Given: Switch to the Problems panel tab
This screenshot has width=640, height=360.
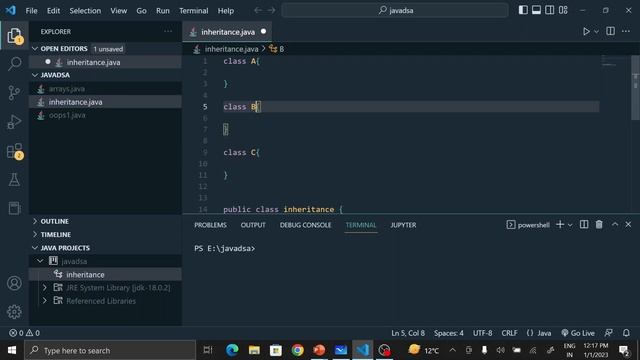Looking at the screenshot, I should pos(210,225).
